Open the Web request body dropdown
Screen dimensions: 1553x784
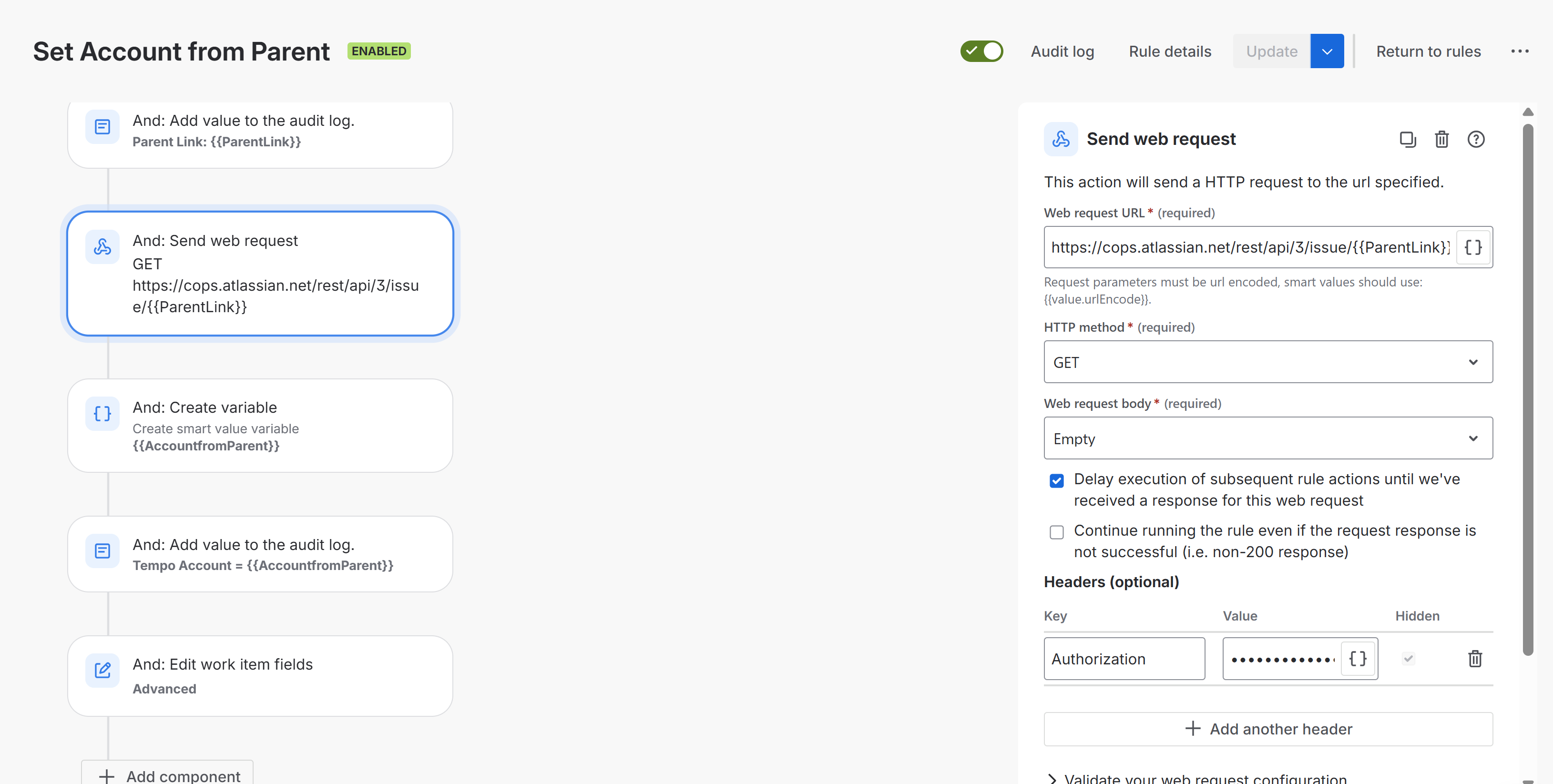point(1268,438)
